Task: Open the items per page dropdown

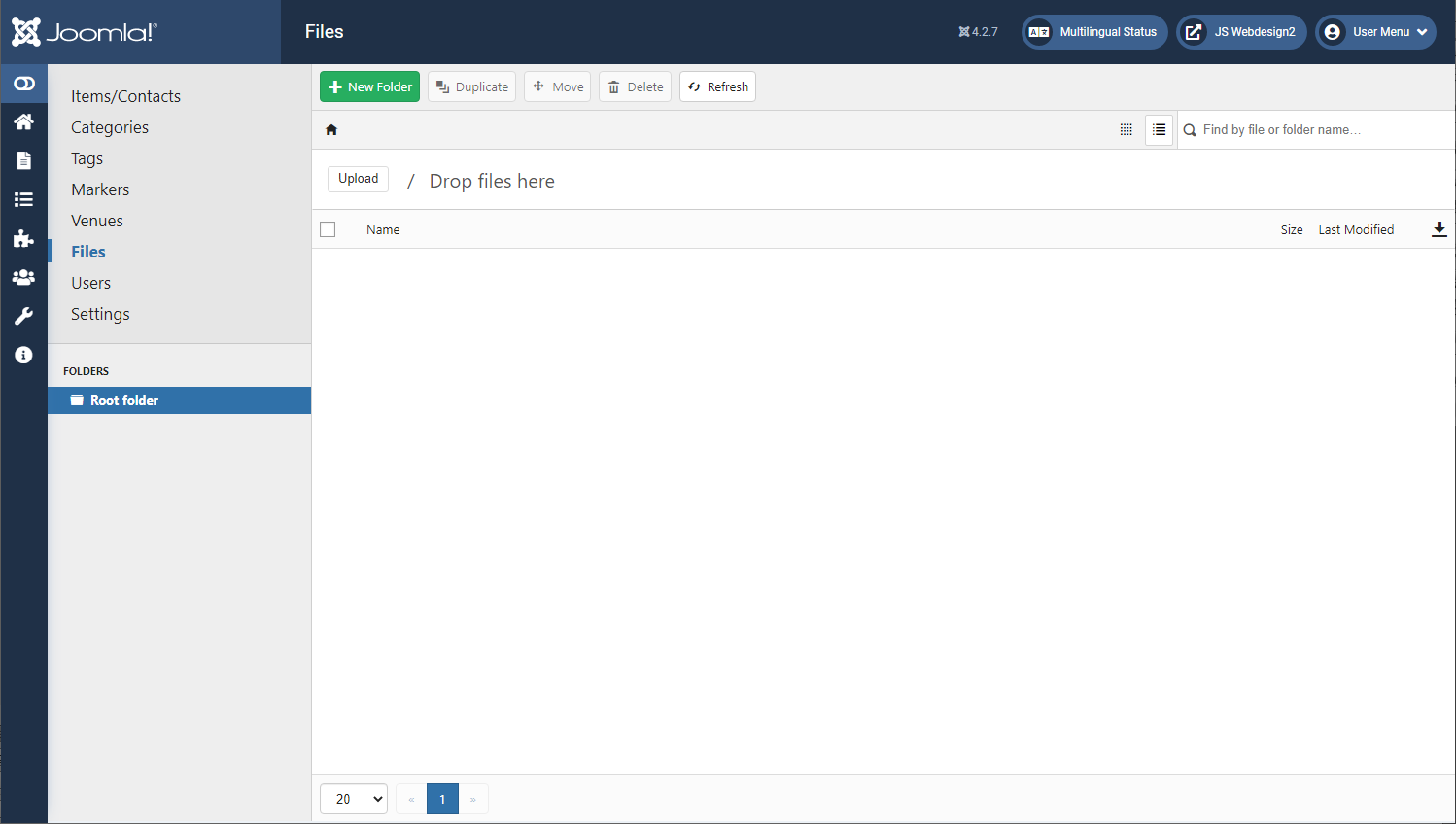Action: click(x=354, y=799)
